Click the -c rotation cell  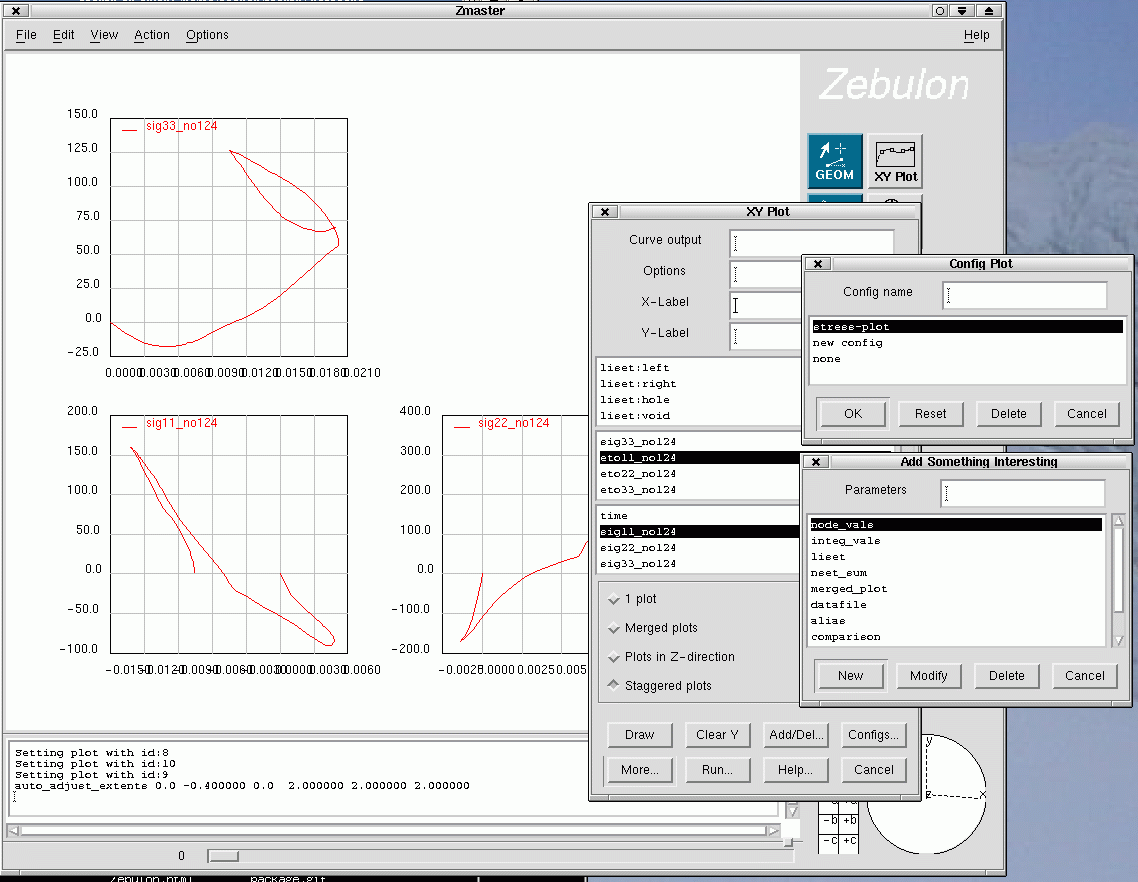point(830,841)
